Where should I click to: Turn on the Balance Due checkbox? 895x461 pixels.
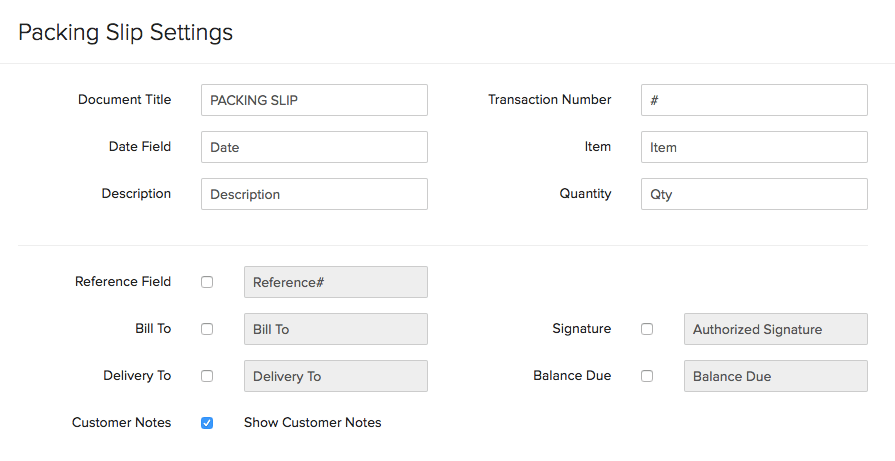(x=647, y=376)
